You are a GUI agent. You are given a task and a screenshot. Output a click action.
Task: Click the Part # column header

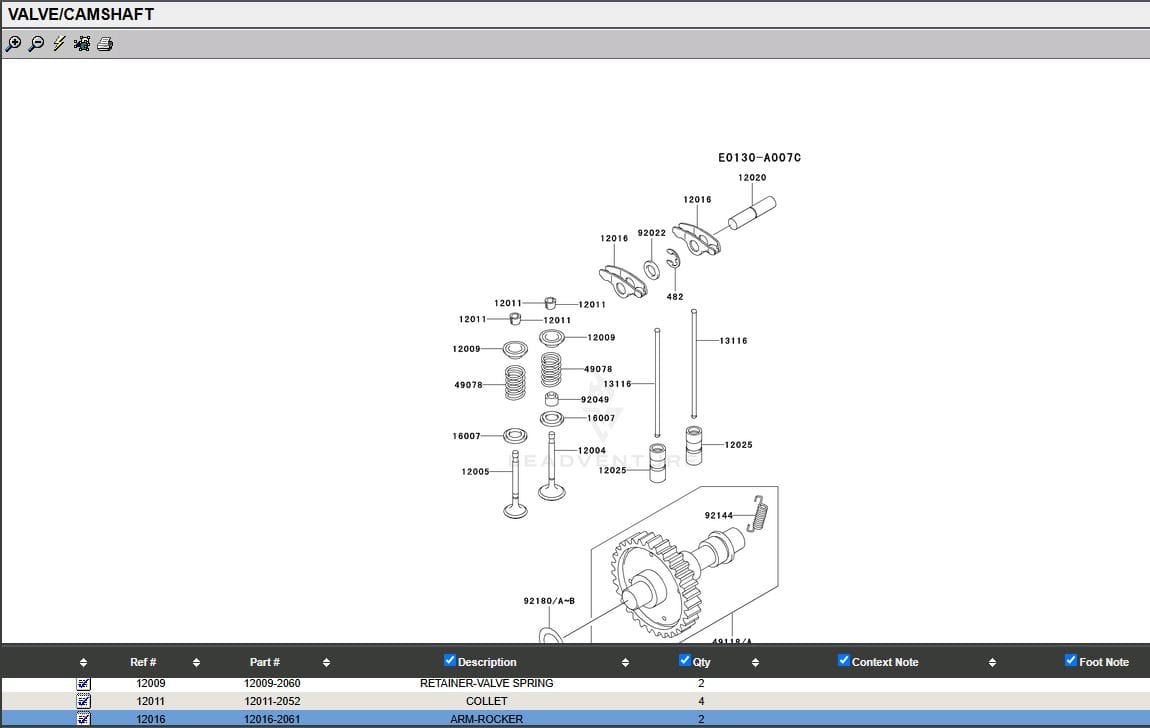point(265,662)
